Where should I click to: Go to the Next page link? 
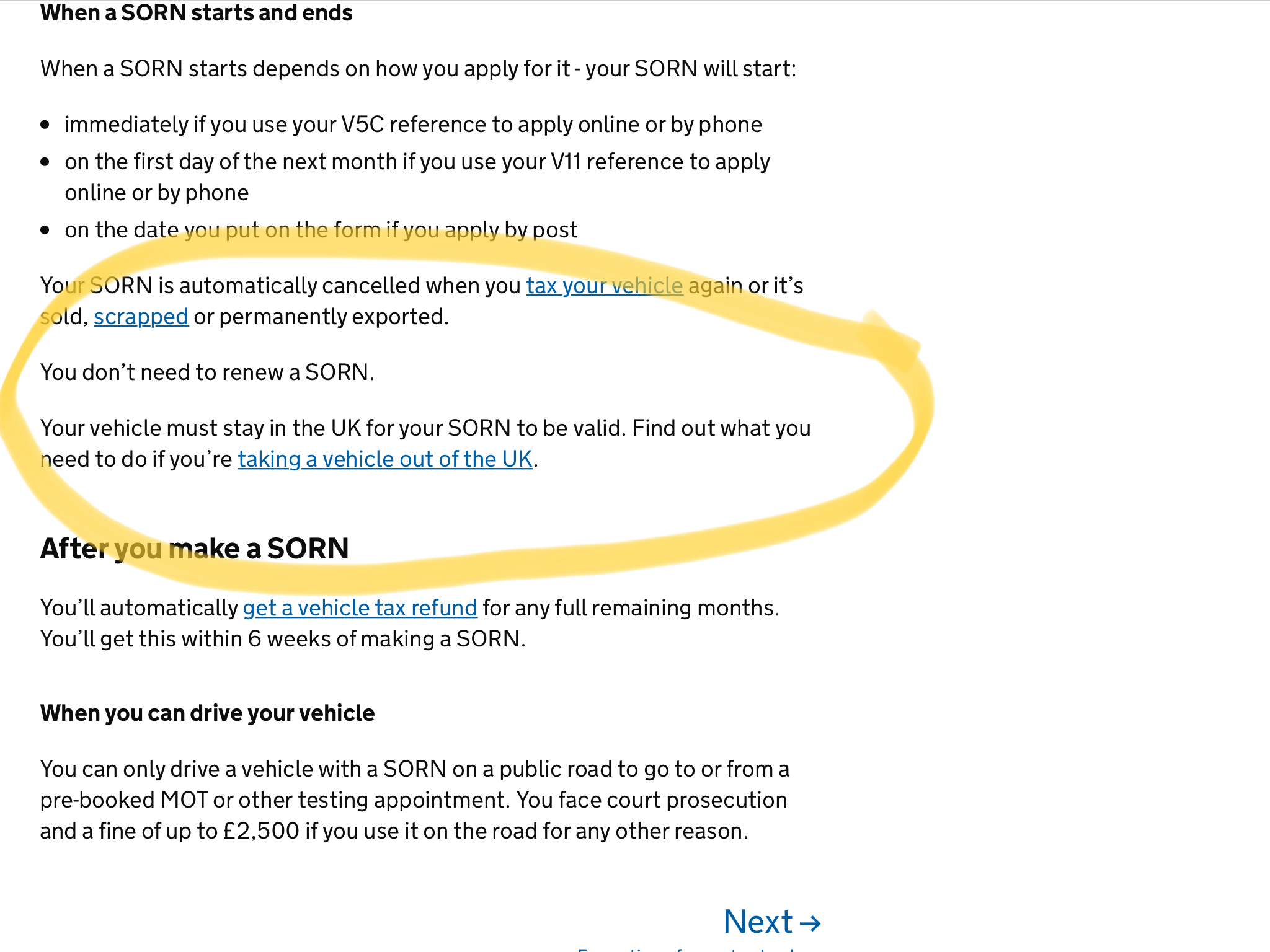[x=758, y=922]
